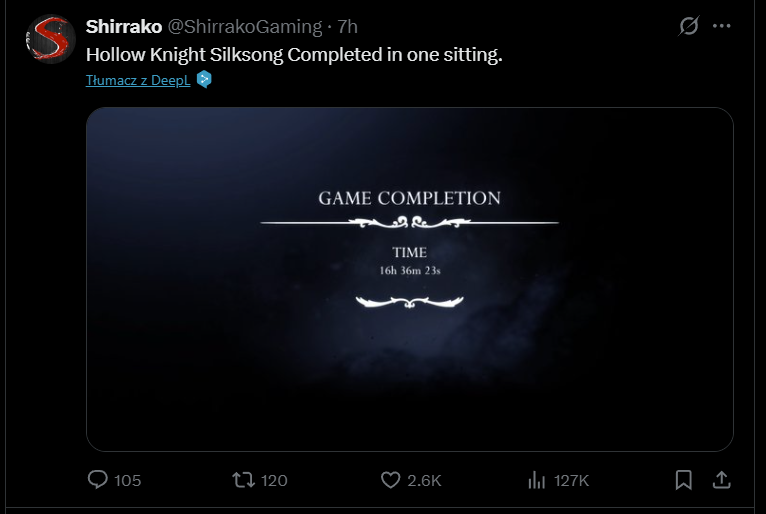This screenshot has height=514, width=766.
Task: Open the view analytics bar-chart icon
Action: (x=536, y=480)
